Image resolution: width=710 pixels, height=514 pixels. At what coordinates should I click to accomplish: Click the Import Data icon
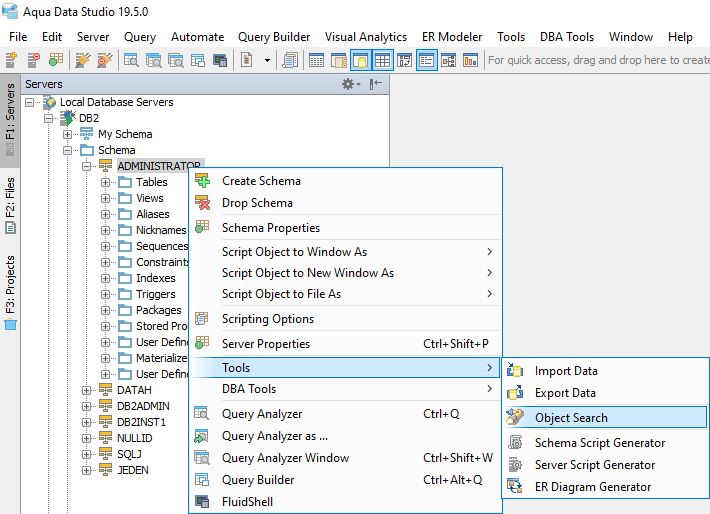pos(515,371)
